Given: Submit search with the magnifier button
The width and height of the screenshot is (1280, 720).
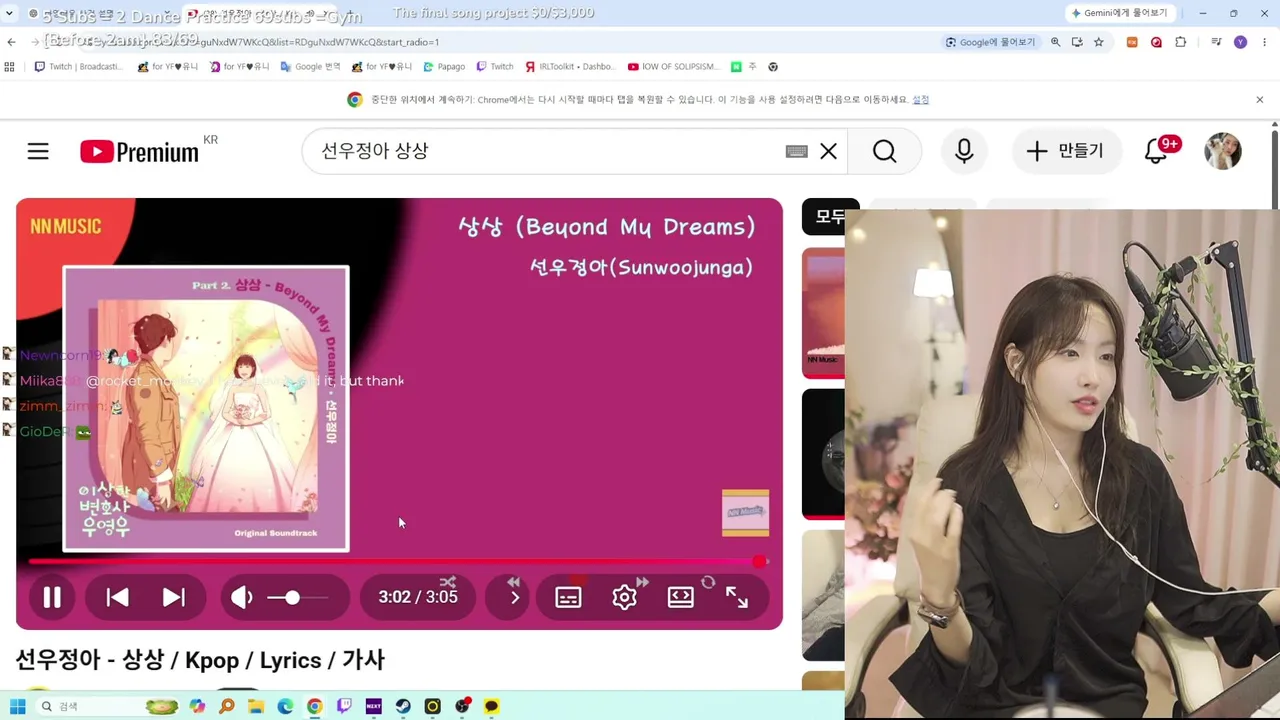Looking at the screenshot, I should tap(885, 151).
